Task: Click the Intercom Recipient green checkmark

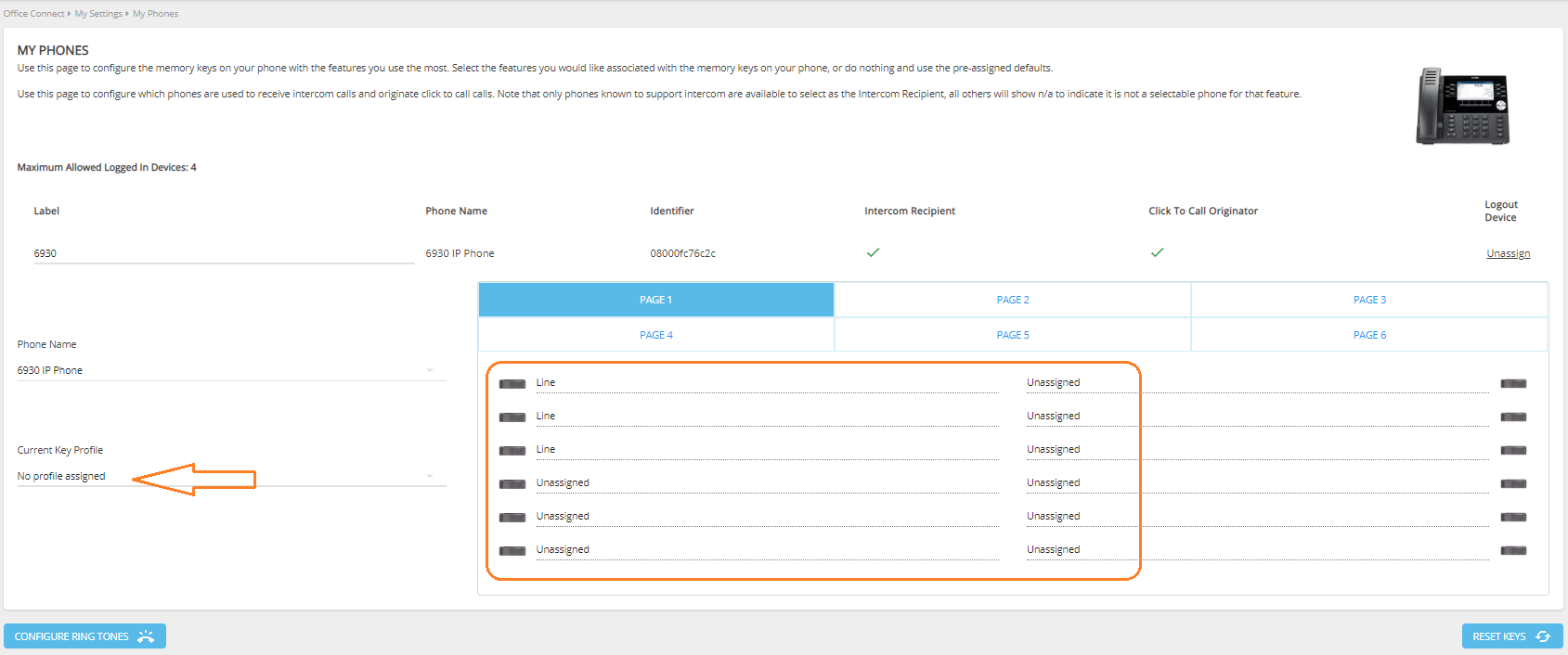Action: click(x=873, y=252)
